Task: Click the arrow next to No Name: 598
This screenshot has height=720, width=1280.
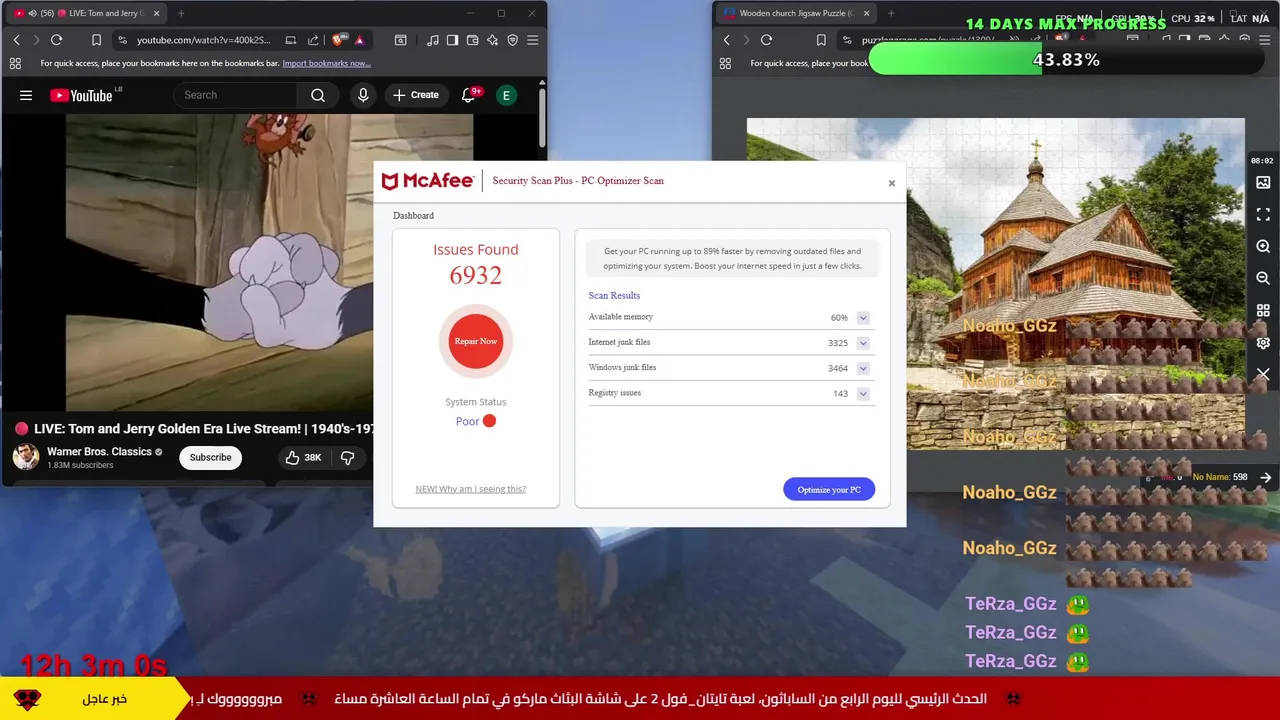Action: pyautogui.click(x=1266, y=477)
